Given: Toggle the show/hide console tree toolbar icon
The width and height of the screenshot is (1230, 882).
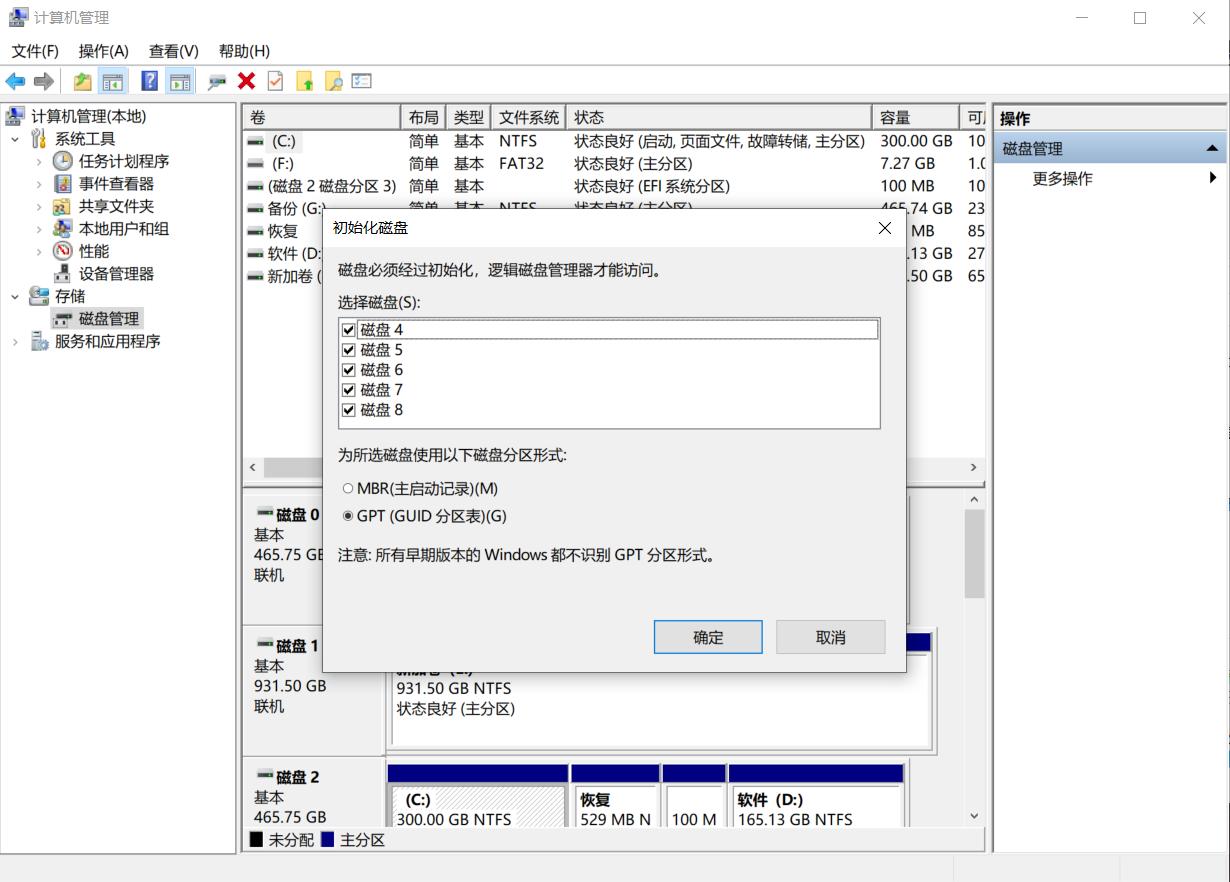Looking at the screenshot, I should 111,81.
